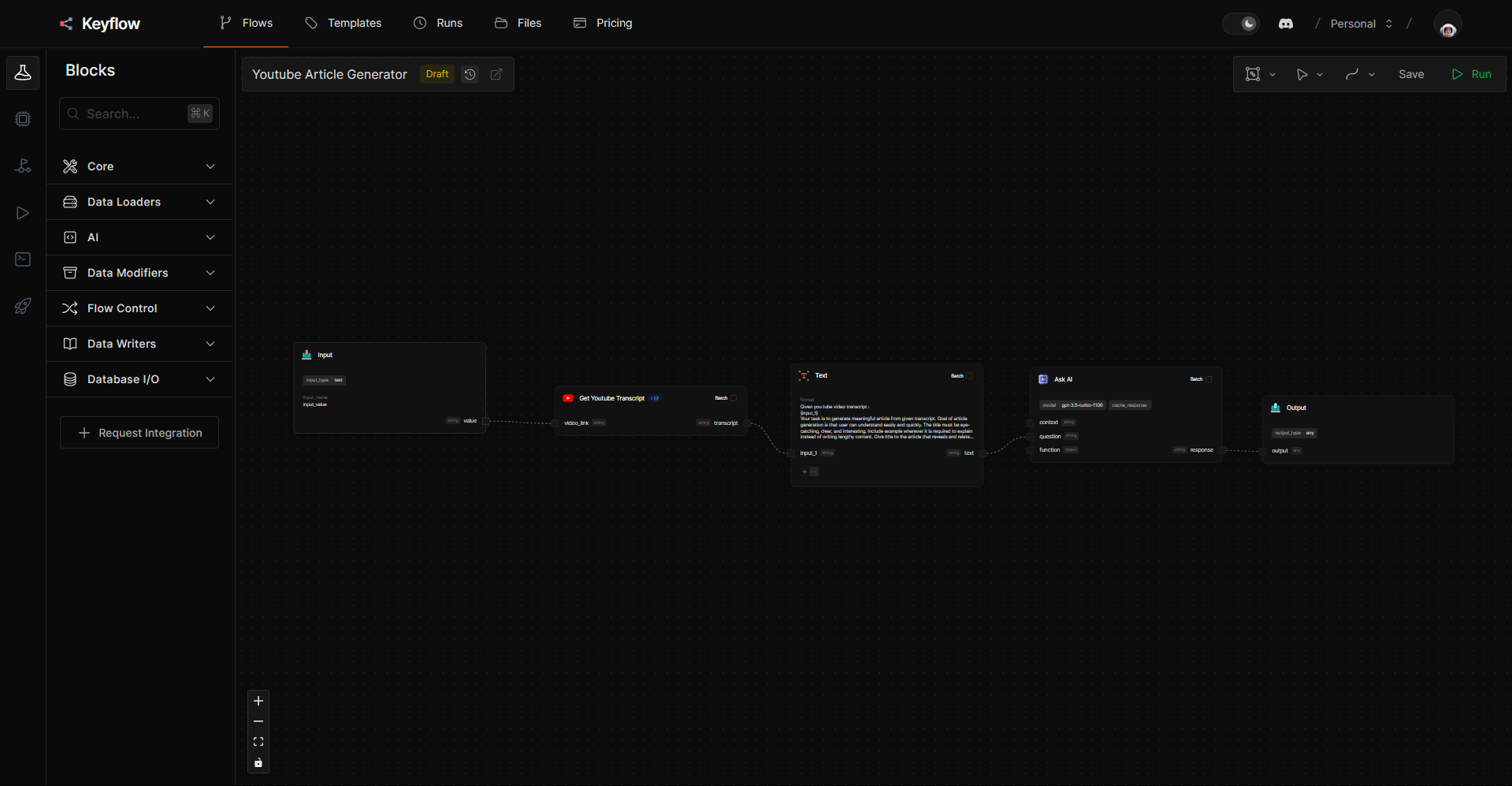Click the rocket deploy icon in sidebar
1512x786 pixels.
click(23, 306)
